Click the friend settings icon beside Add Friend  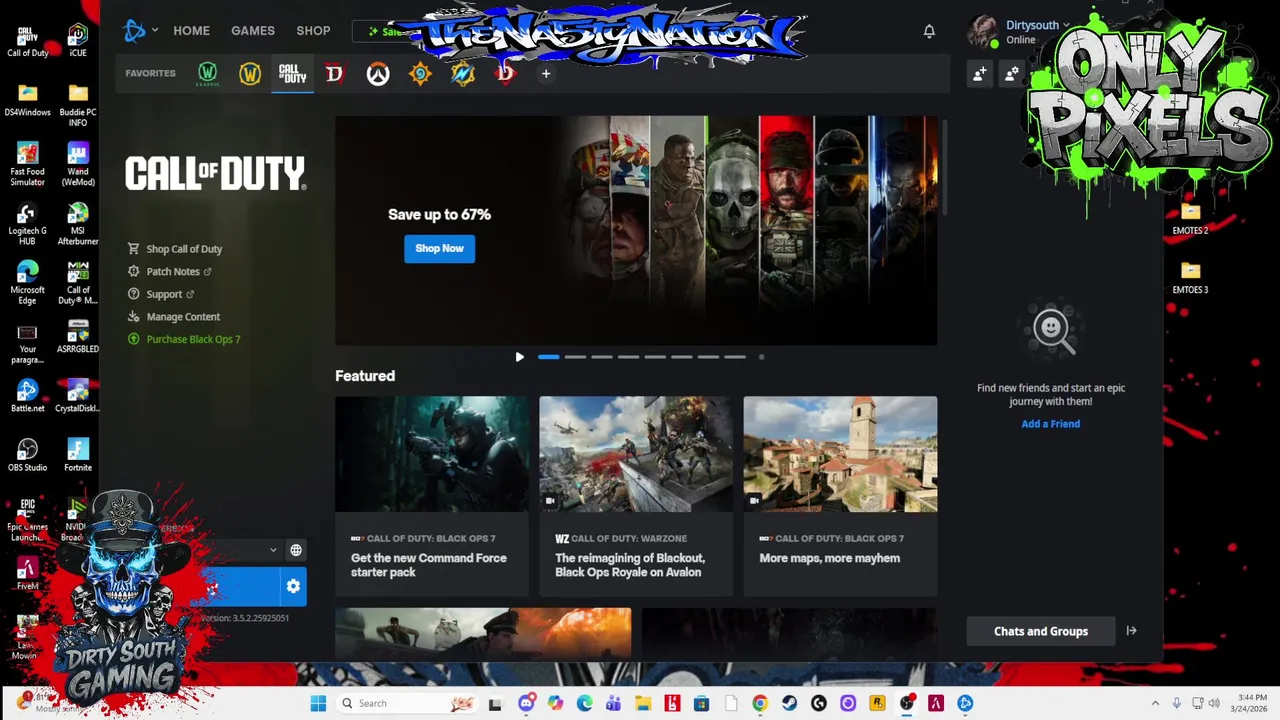[x=1011, y=73]
